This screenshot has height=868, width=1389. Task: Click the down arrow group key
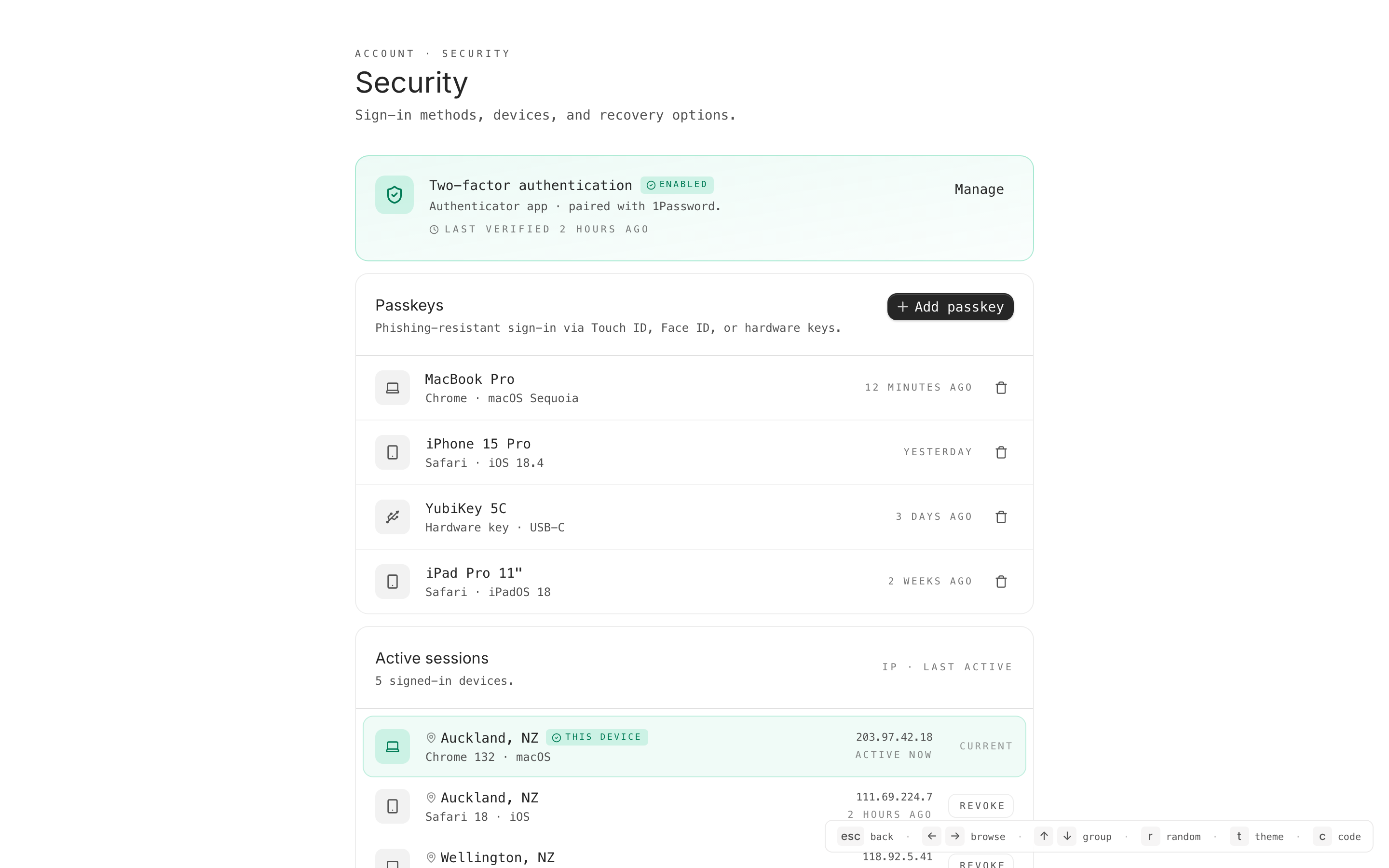coord(1067,837)
